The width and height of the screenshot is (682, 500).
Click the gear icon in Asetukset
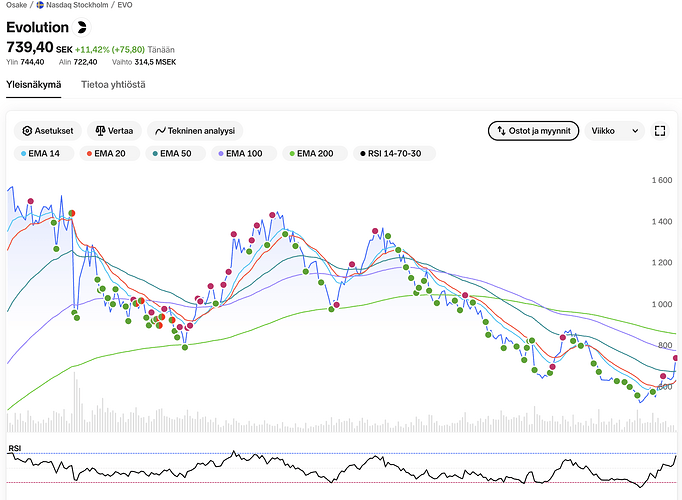27,131
